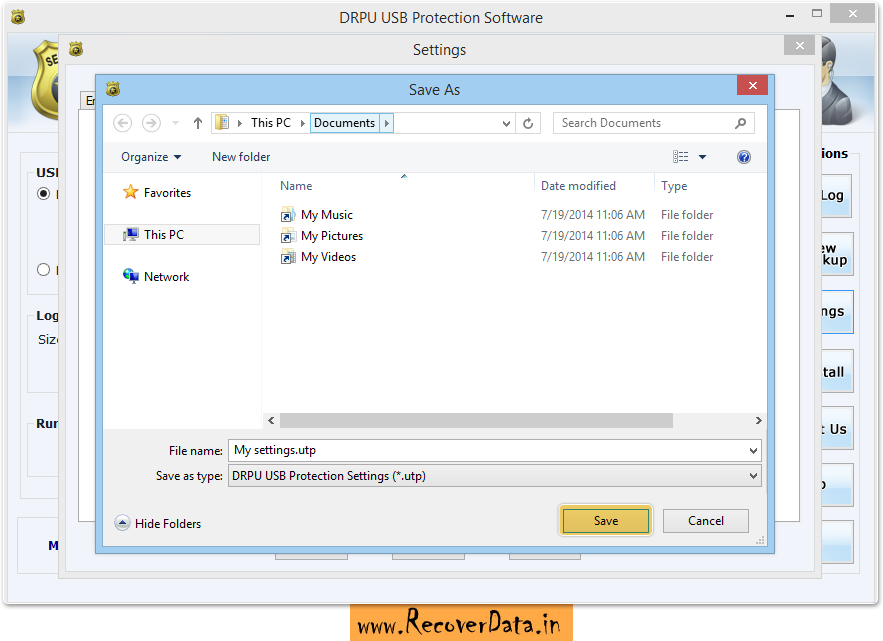Click the DRPU main window title icon
This screenshot has width=883, height=641.
(x=18, y=17)
